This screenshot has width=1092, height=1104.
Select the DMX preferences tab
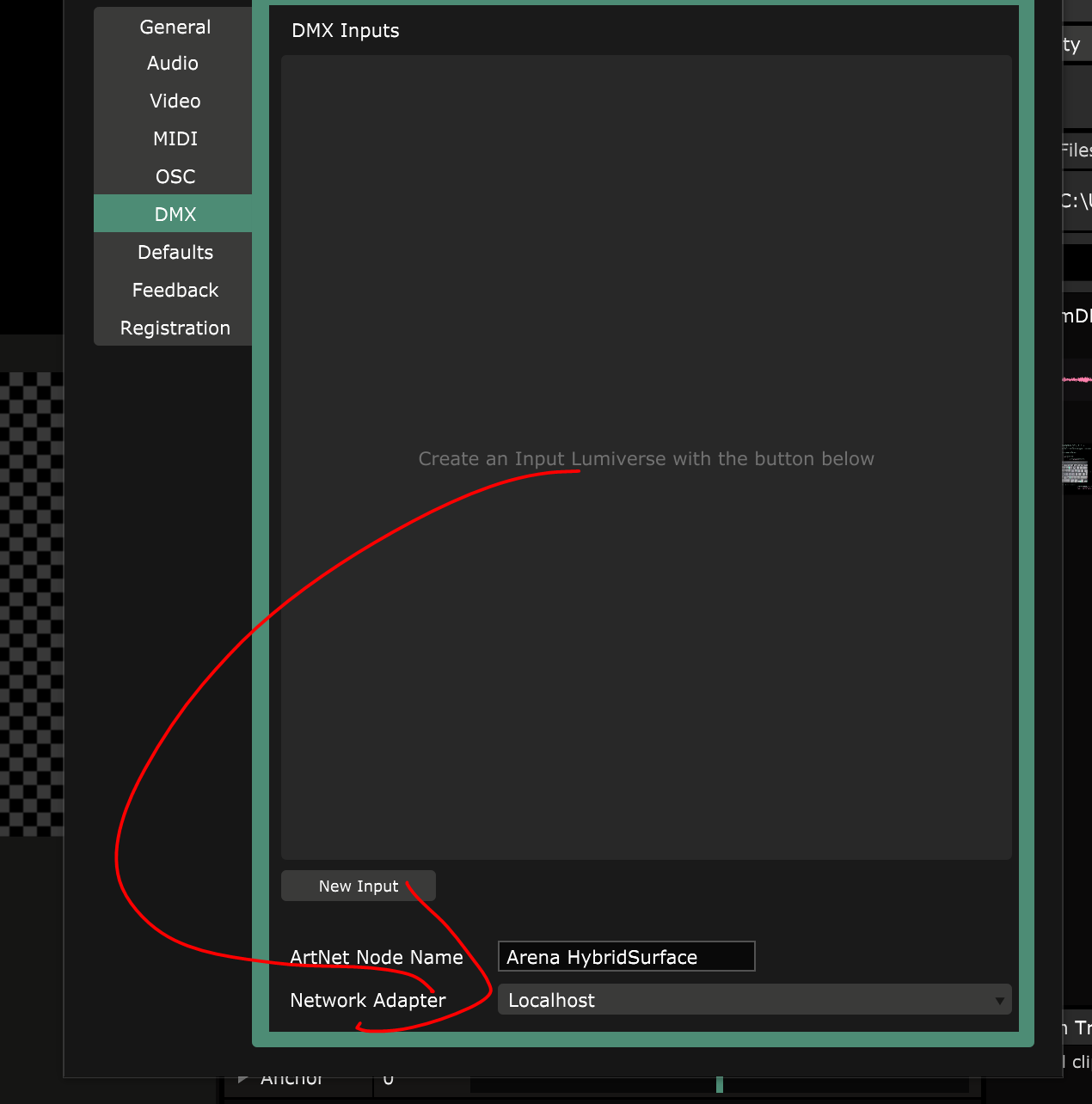pyautogui.click(x=175, y=214)
